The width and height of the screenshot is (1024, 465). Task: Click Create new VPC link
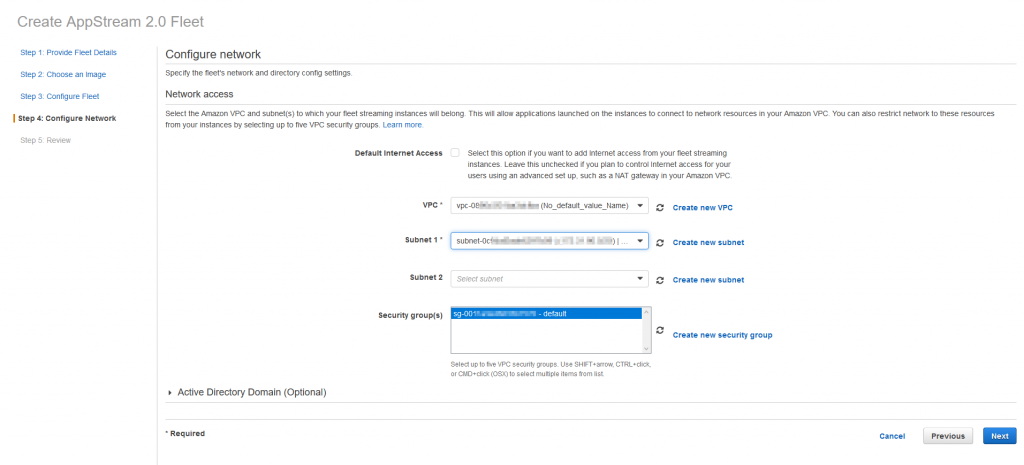(703, 207)
